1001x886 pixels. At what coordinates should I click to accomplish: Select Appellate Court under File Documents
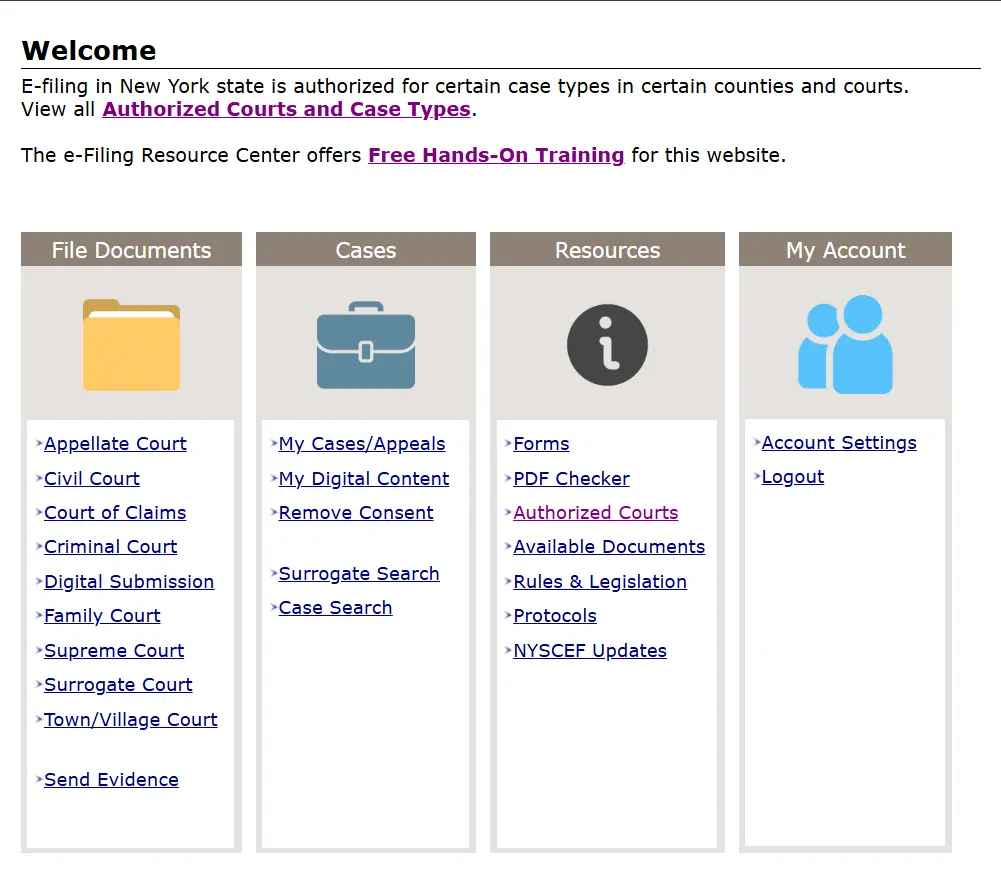(115, 444)
